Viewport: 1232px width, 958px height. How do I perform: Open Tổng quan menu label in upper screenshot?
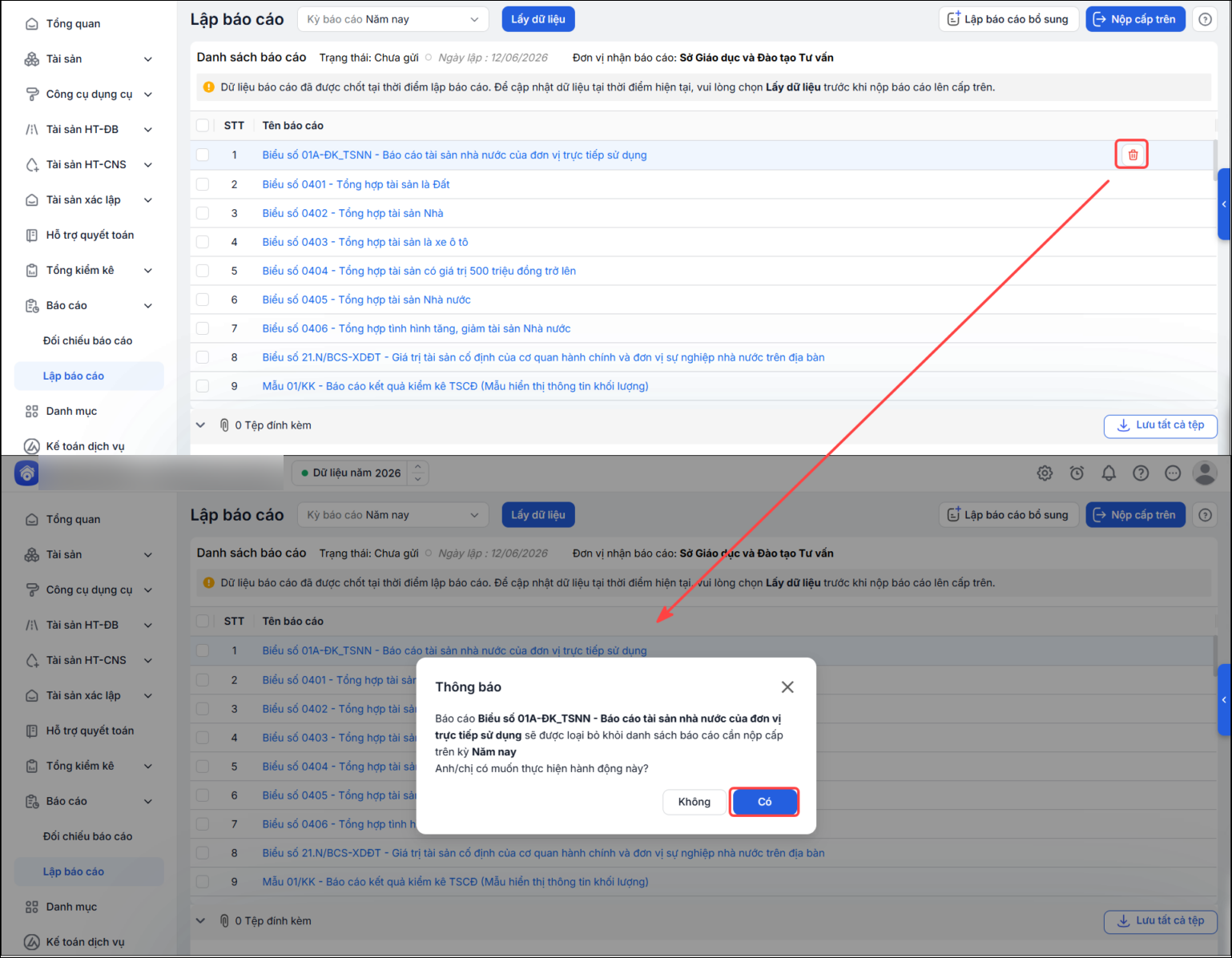click(x=73, y=24)
